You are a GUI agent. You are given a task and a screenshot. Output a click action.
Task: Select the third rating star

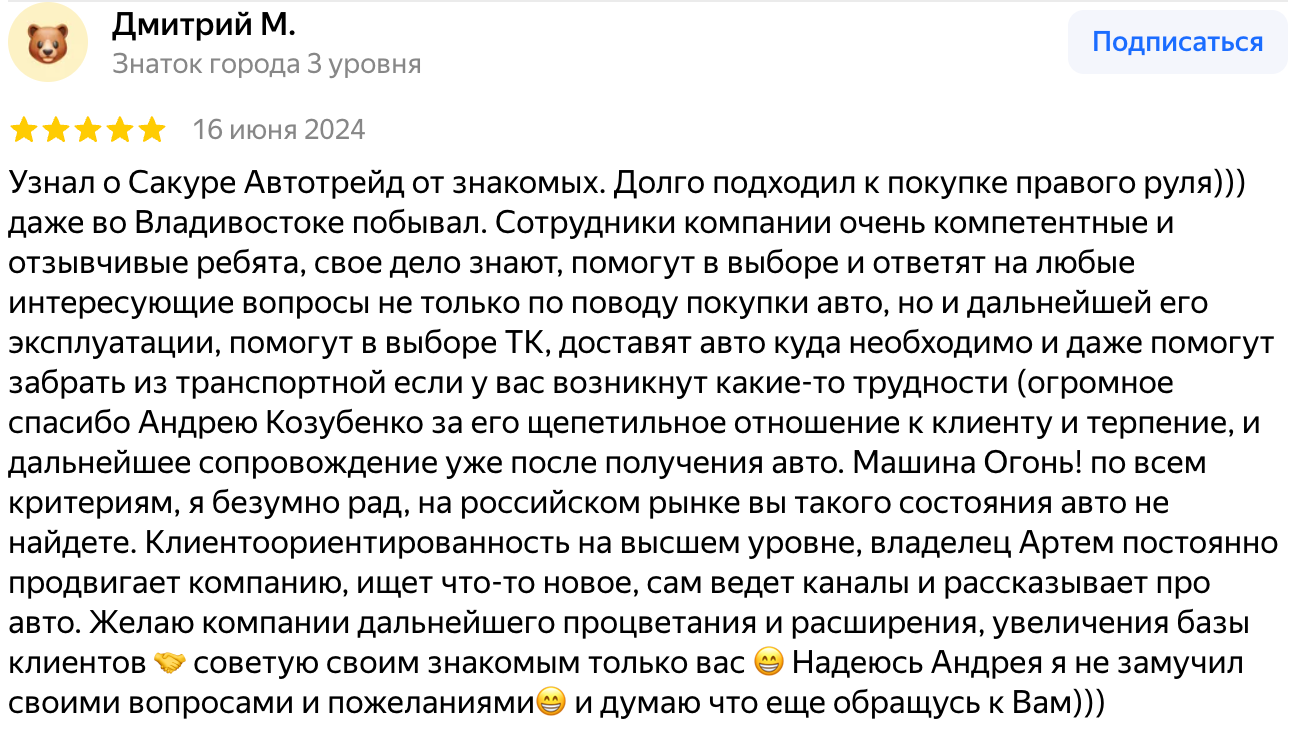coord(87,130)
